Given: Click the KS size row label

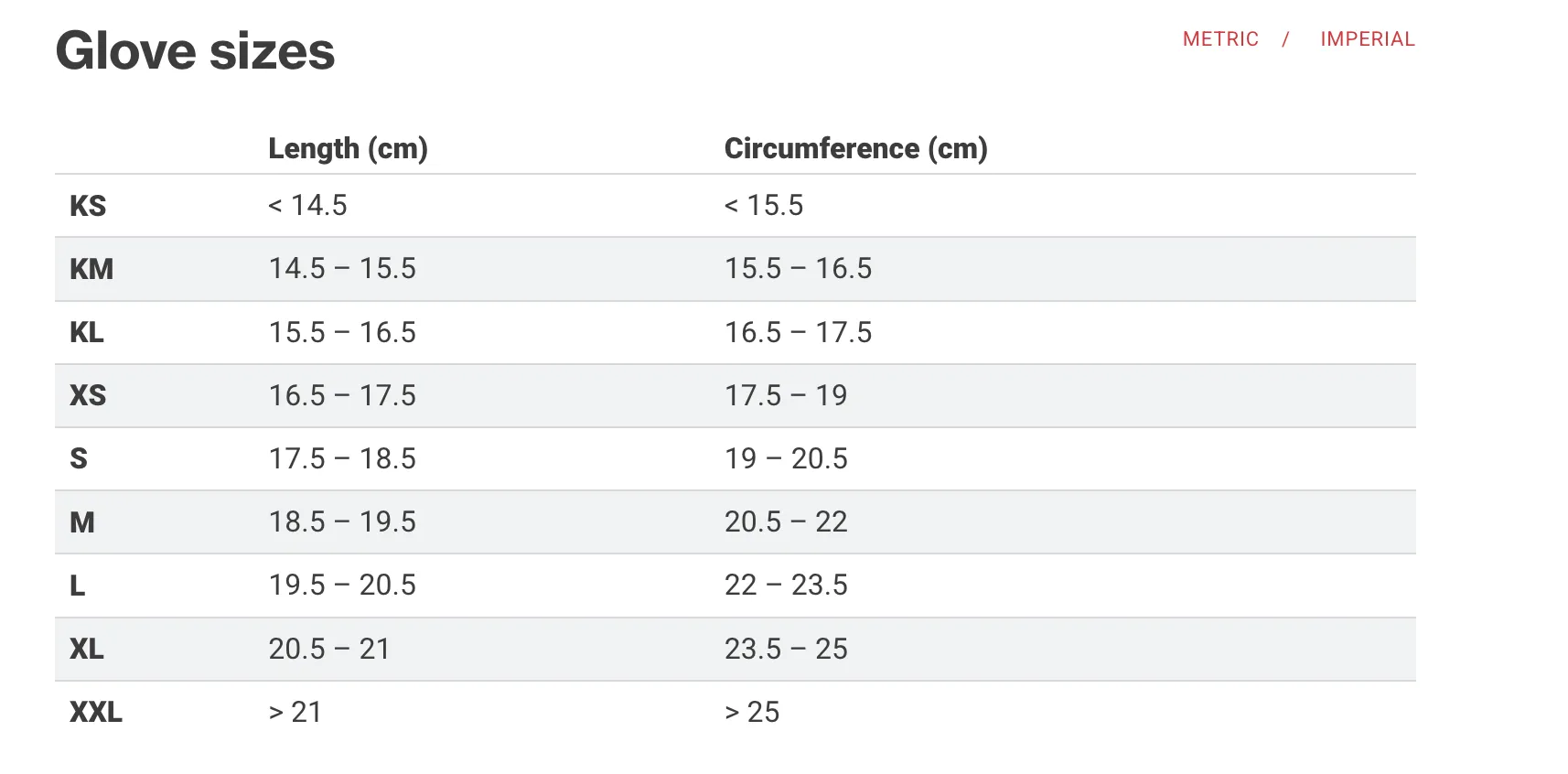Looking at the screenshot, I should click(88, 206).
